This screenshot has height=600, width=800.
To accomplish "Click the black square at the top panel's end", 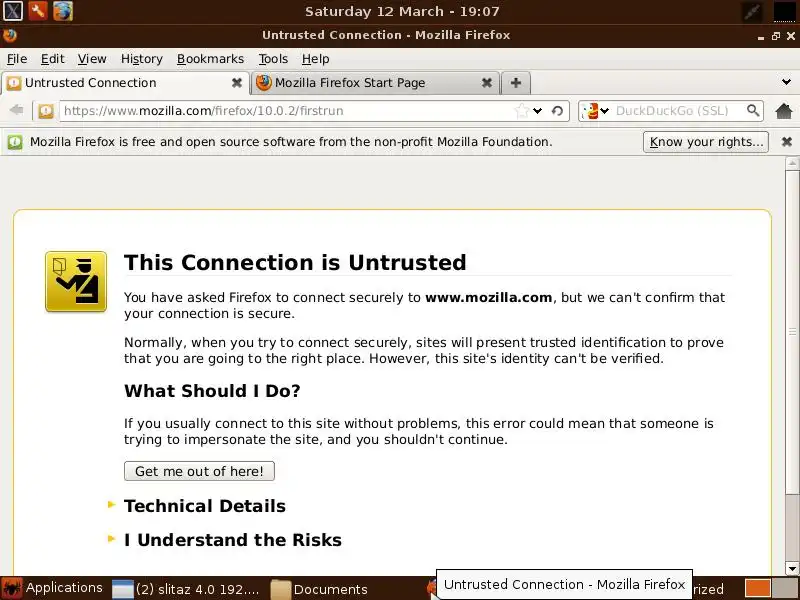I will [x=784, y=11].
